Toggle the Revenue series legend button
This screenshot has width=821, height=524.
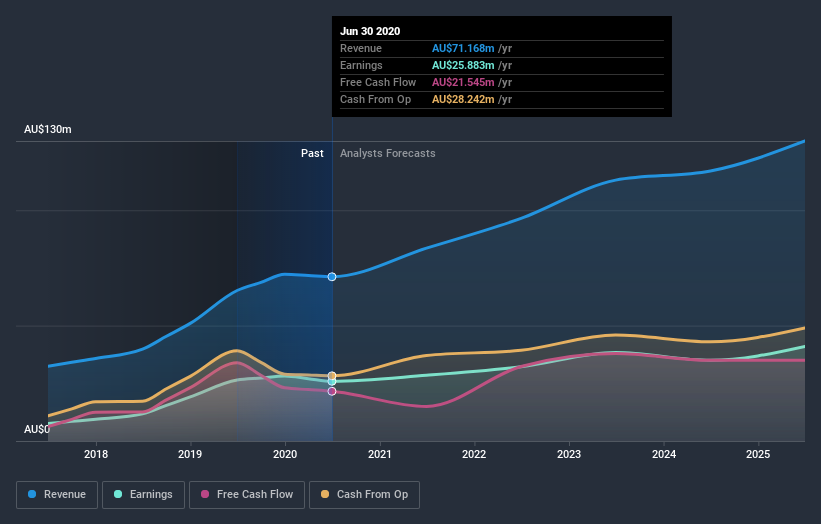(57, 495)
